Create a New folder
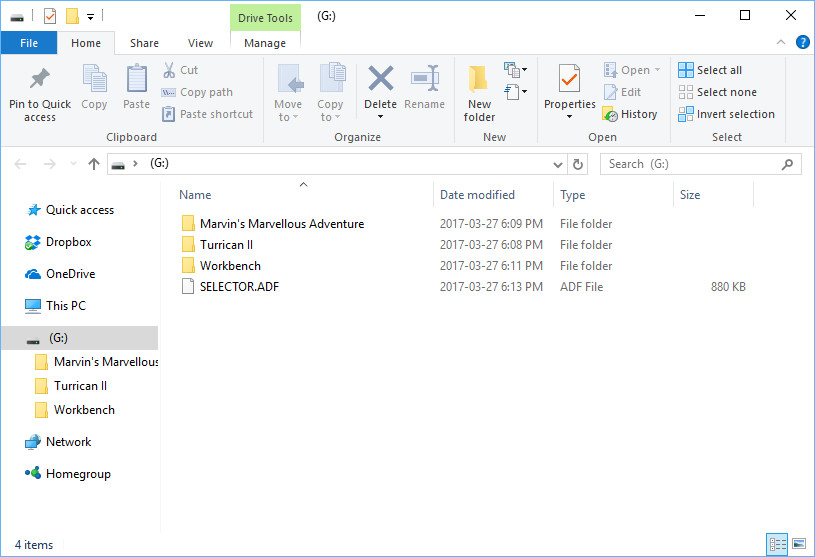815x557 pixels. [479, 94]
